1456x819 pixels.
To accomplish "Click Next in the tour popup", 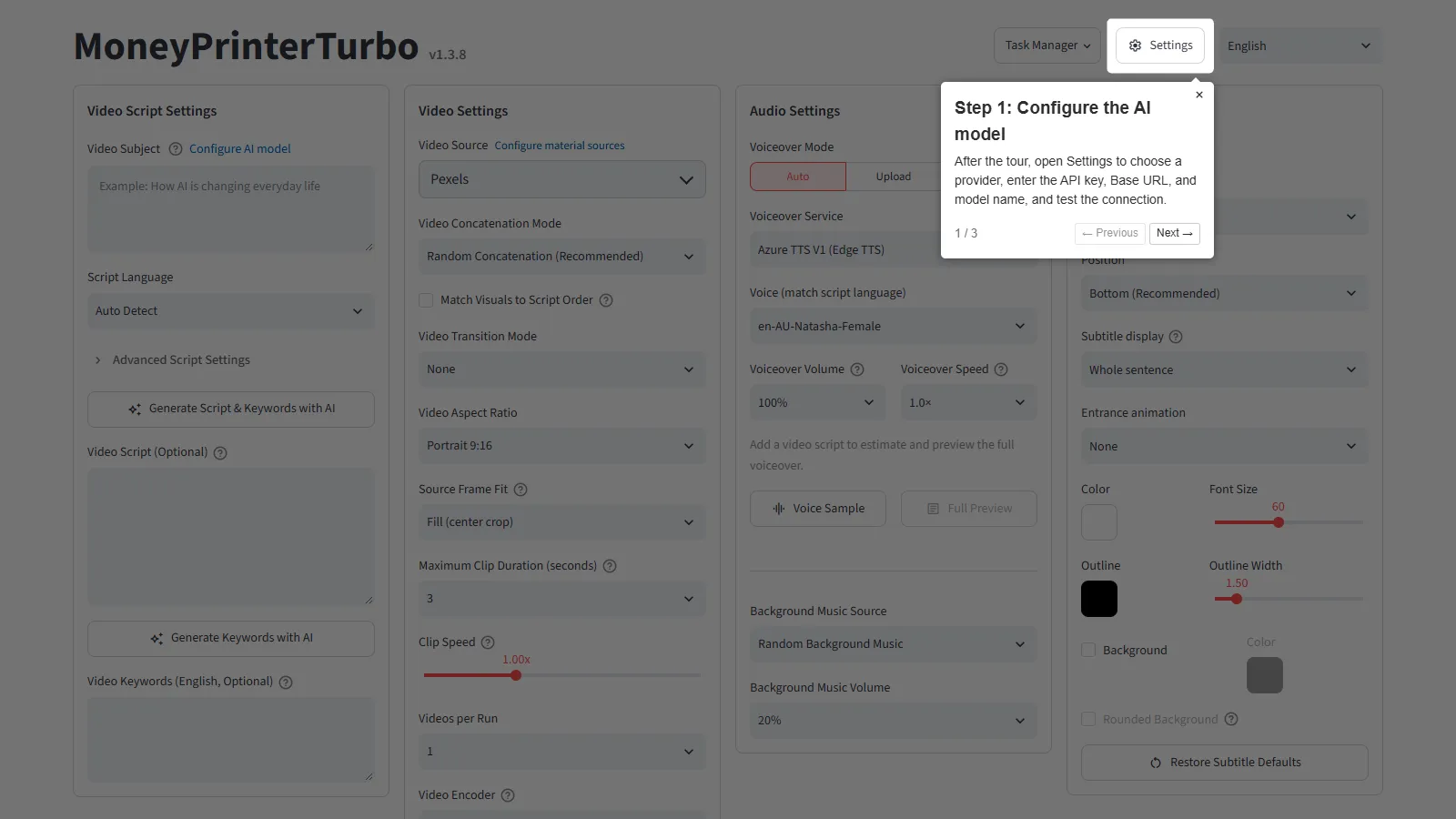I will (1175, 234).
